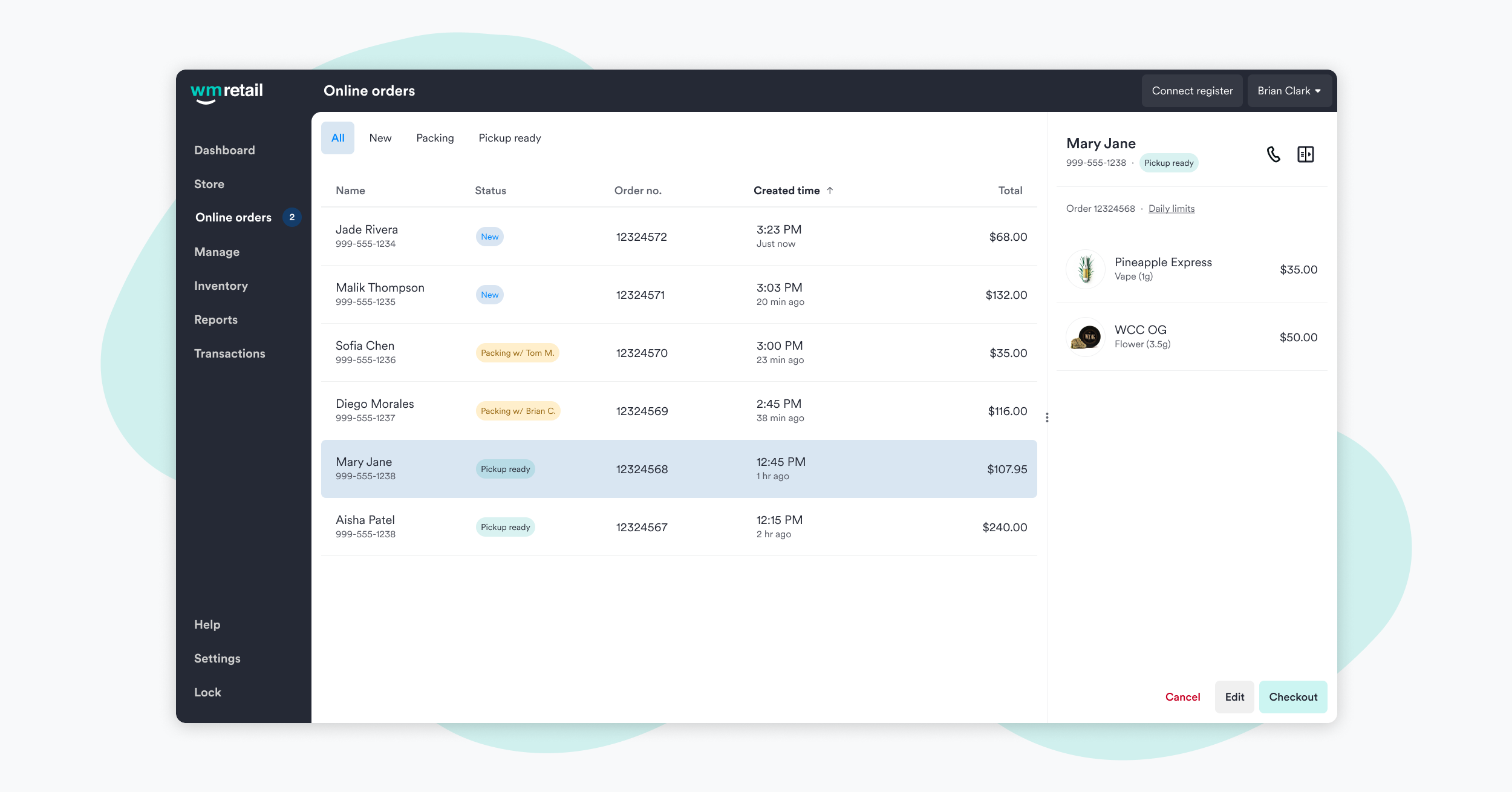Select the New orders tab
1512x792 pixels.
(380, 138)
